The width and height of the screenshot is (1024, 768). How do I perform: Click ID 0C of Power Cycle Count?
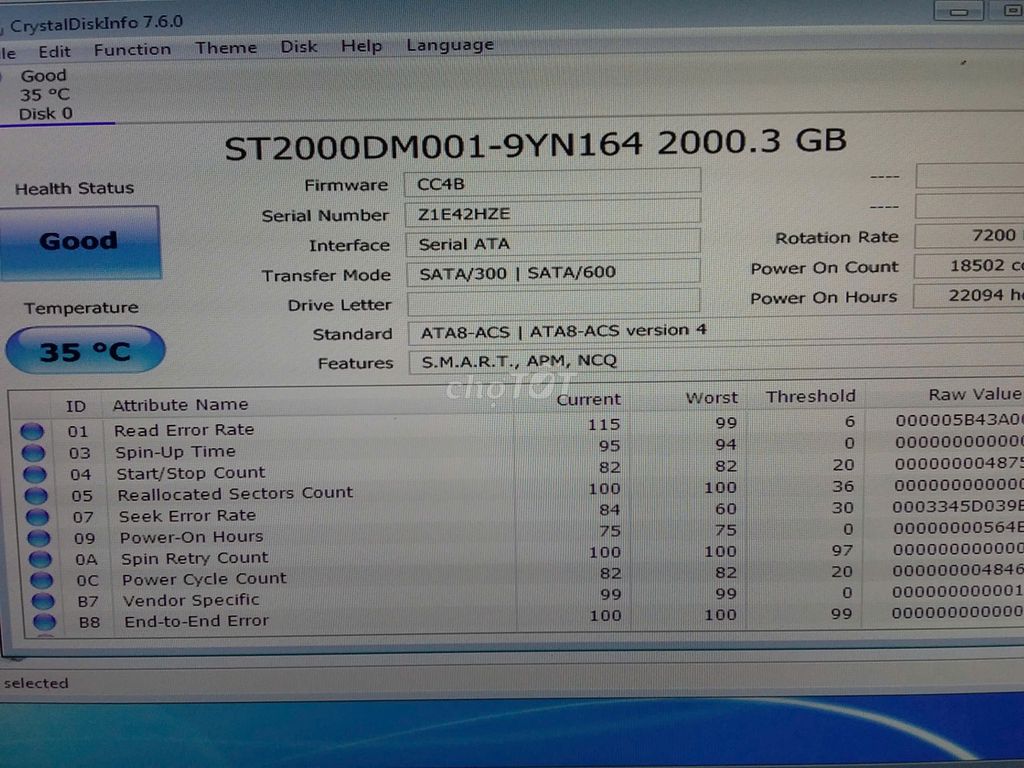click(87, 581)
